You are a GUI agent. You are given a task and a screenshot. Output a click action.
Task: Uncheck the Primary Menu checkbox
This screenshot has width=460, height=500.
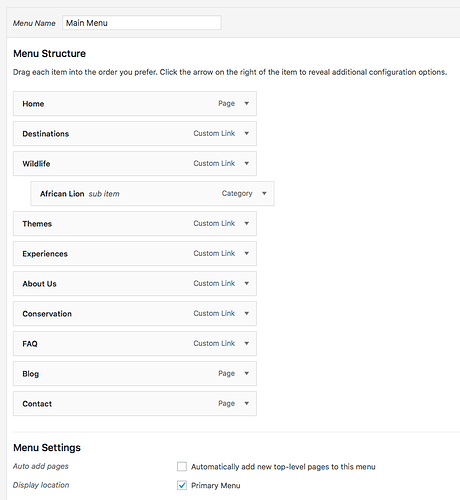click(182, 485)
